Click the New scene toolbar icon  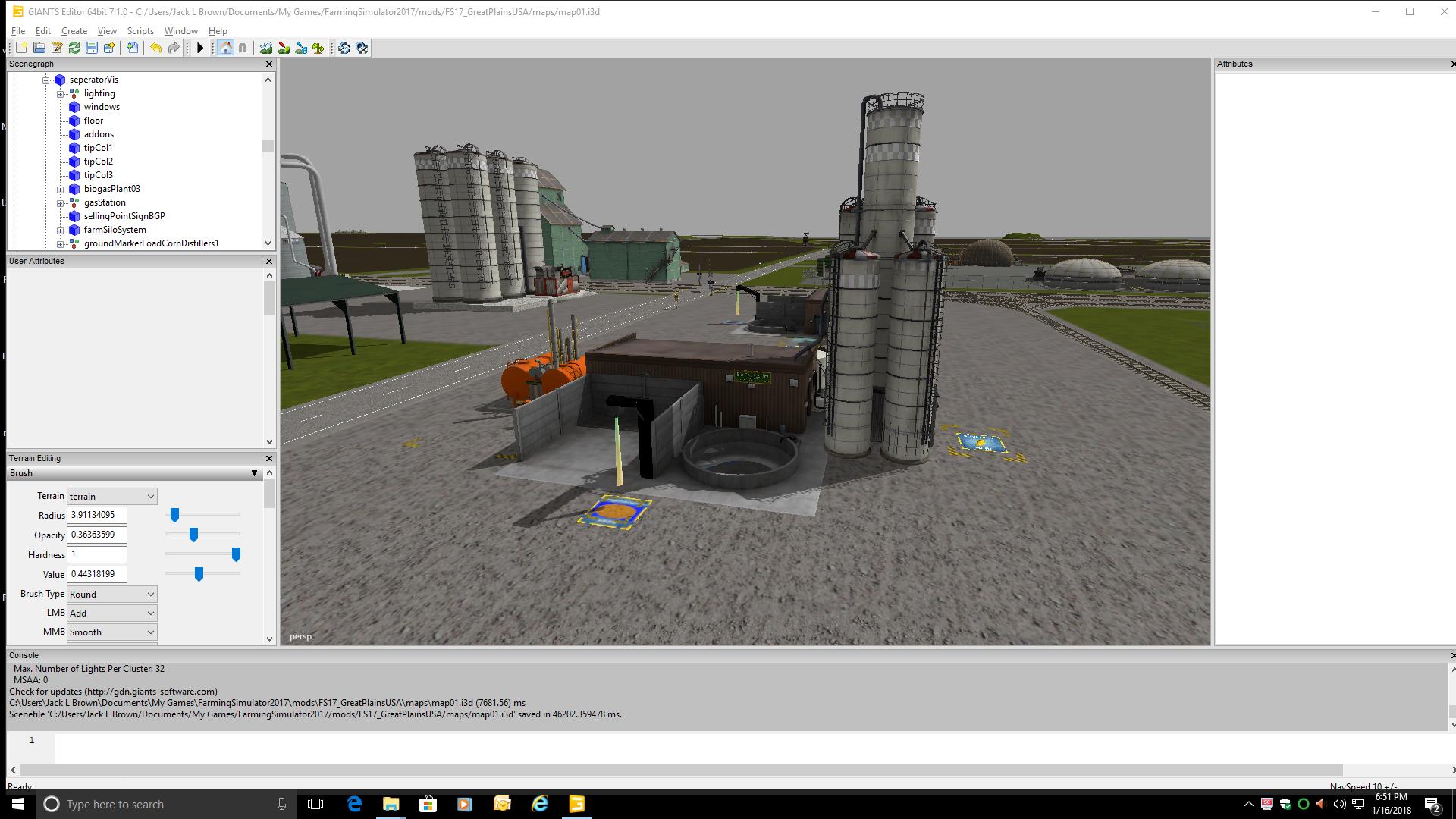pos(21,48)
